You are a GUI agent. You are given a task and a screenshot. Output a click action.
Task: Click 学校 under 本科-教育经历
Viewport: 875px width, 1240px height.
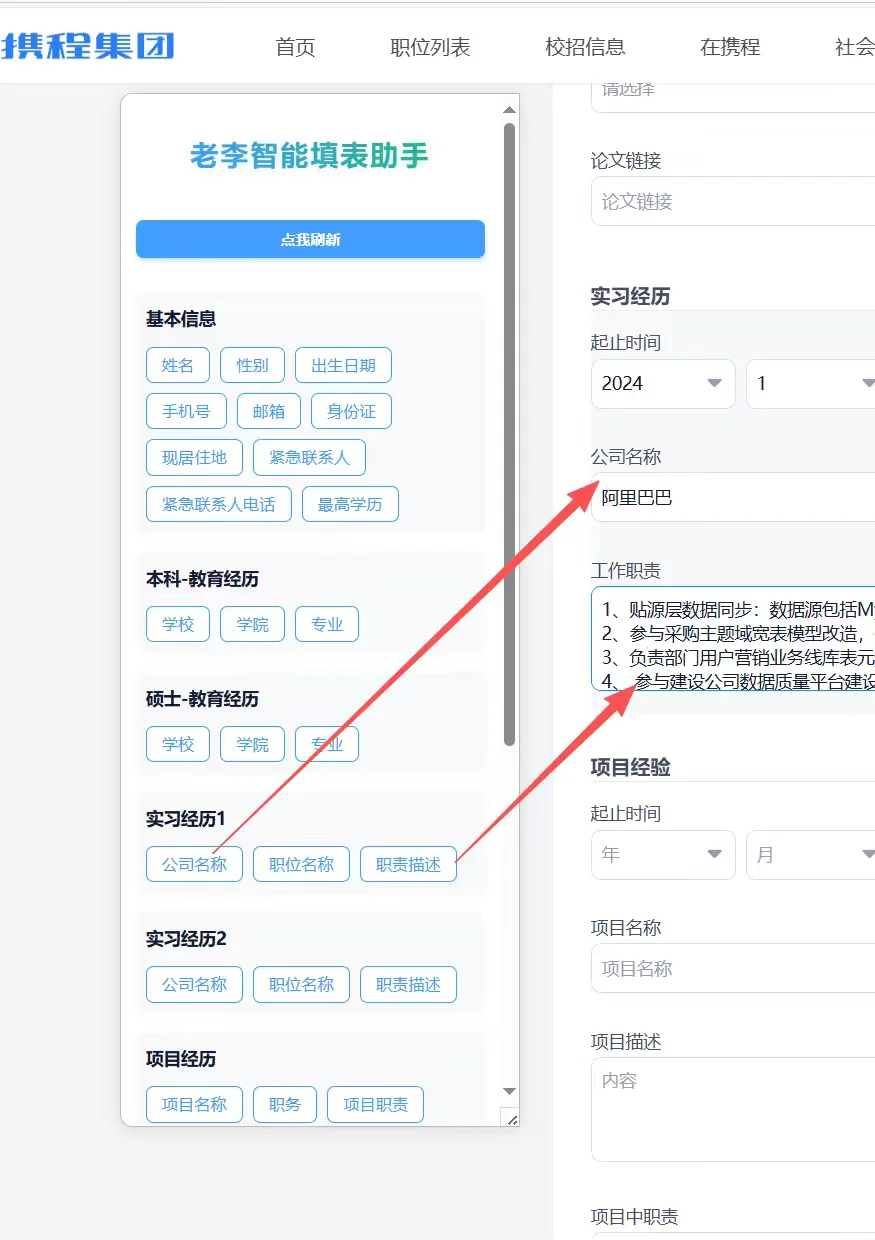178,624
